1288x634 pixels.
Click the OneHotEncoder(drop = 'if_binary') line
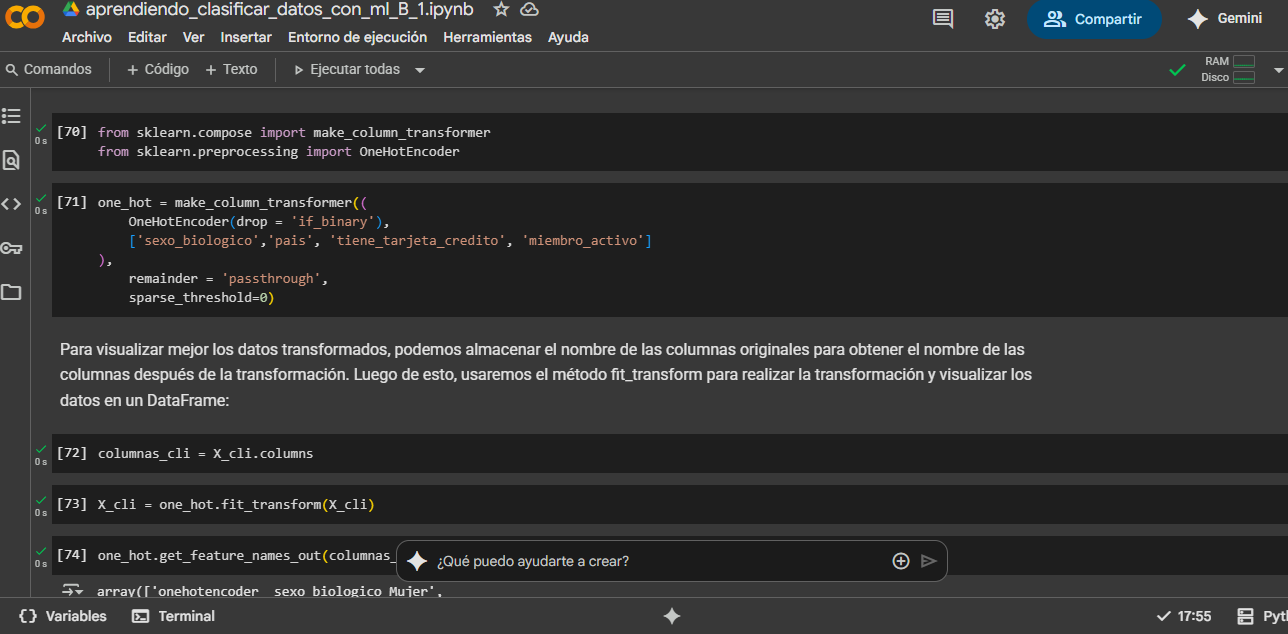258,222
